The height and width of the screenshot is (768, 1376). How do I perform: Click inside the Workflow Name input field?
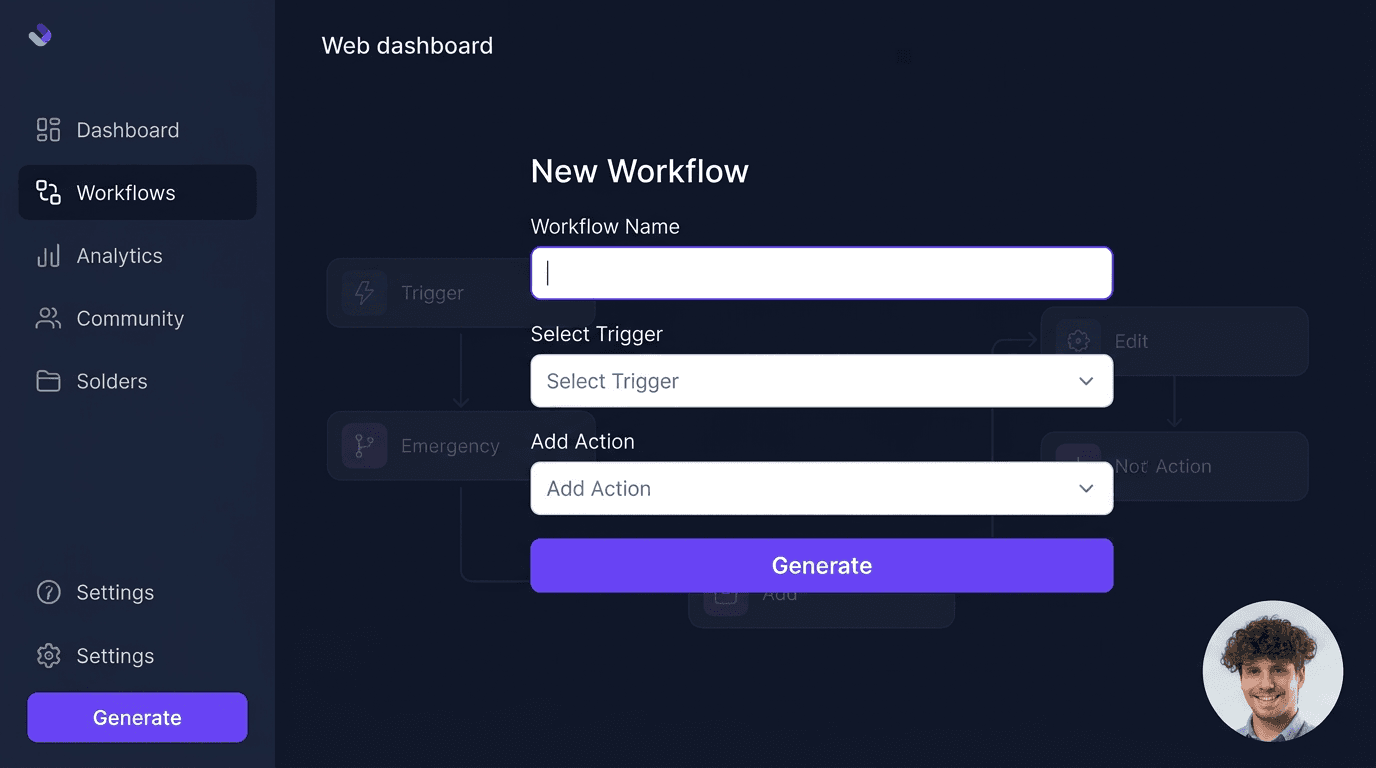(821, 272)
